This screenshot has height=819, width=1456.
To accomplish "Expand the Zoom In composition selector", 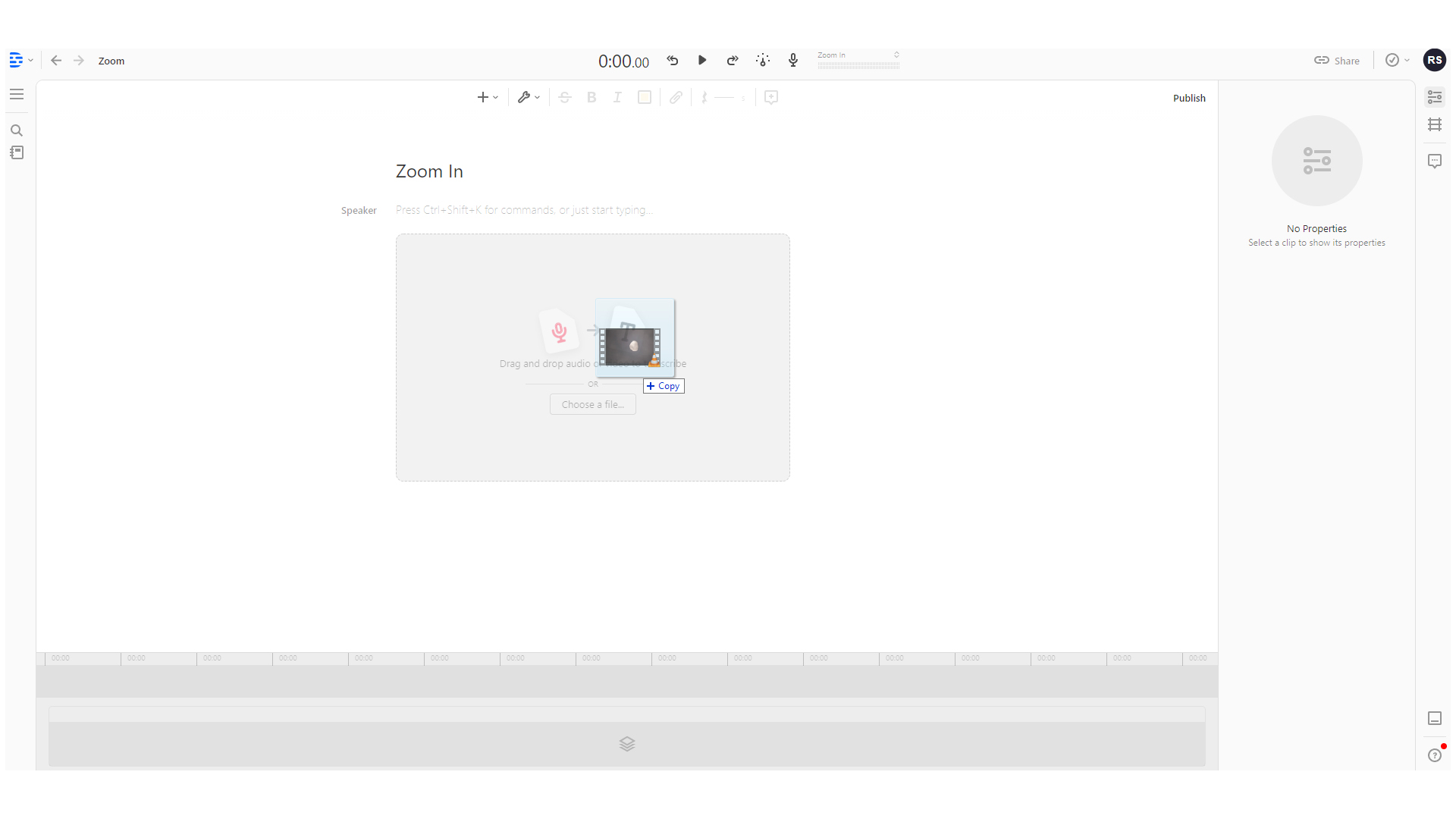I will tap(896, 57).
